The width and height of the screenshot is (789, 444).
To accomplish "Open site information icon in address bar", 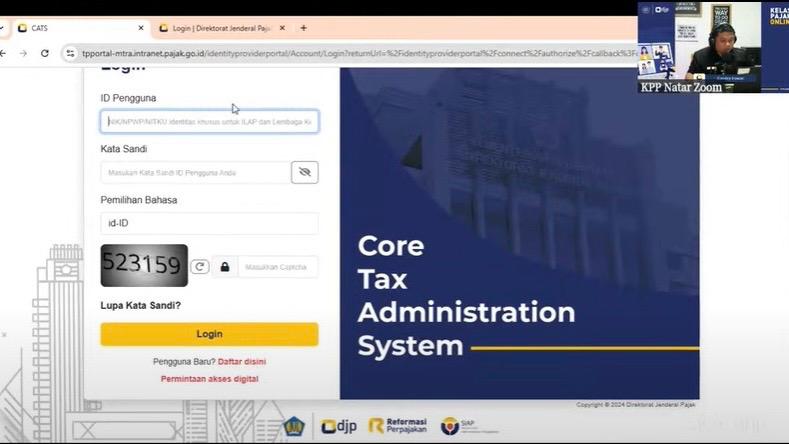I will 70,53.
